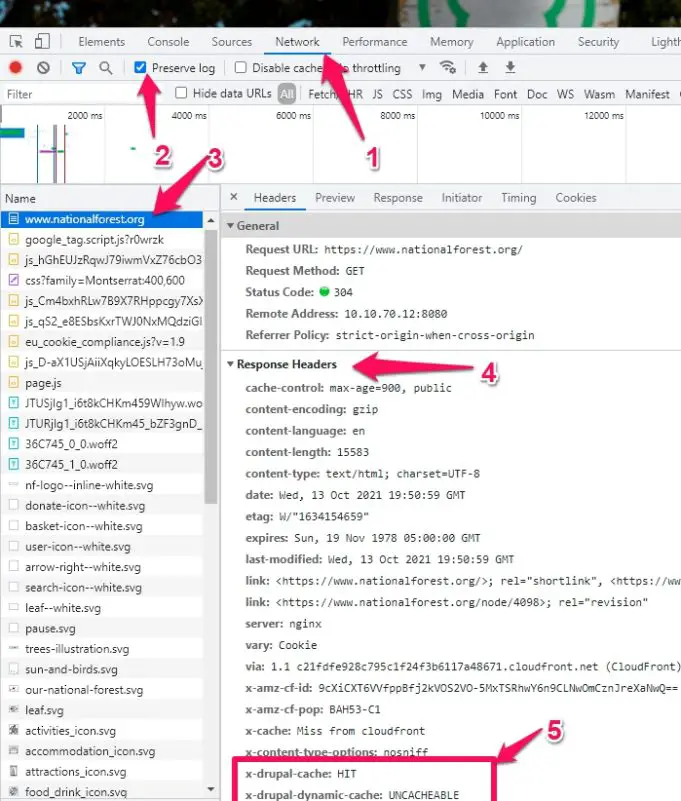Viewport: 681px width, 801px height.
Task: Check the Hide data URLs option
Action: [x=181, y=94]
